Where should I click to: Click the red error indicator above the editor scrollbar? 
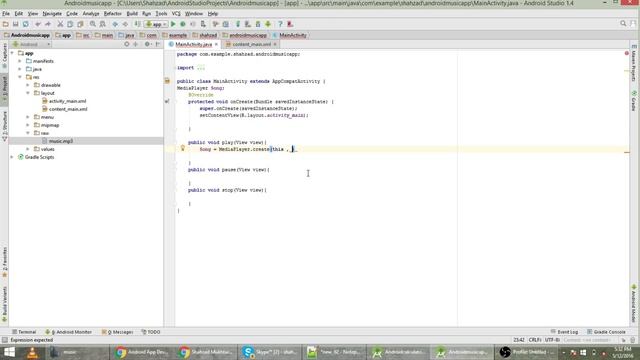pyautogui.click(x=627, y=53)
